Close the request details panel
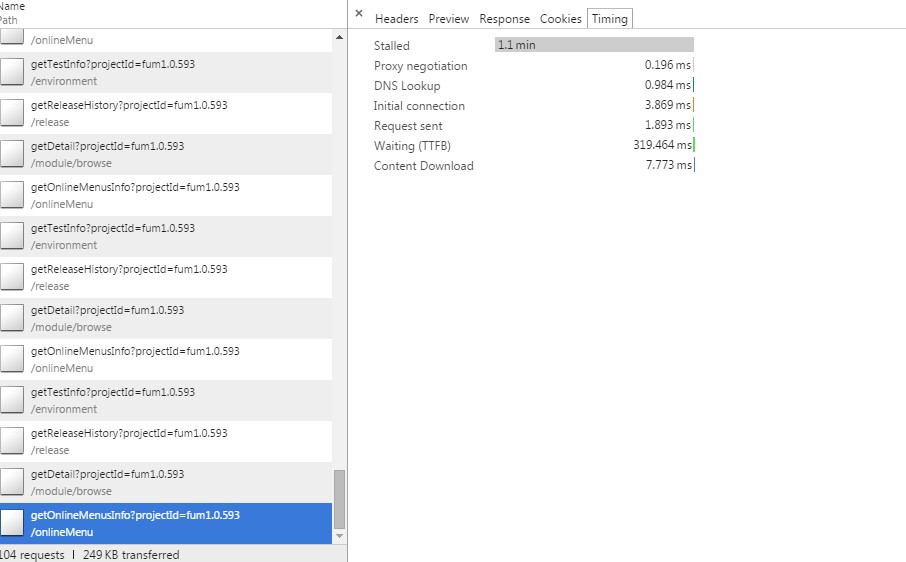Image resolution: width=906 pixels, height=562 pixels. pos(359,14)
